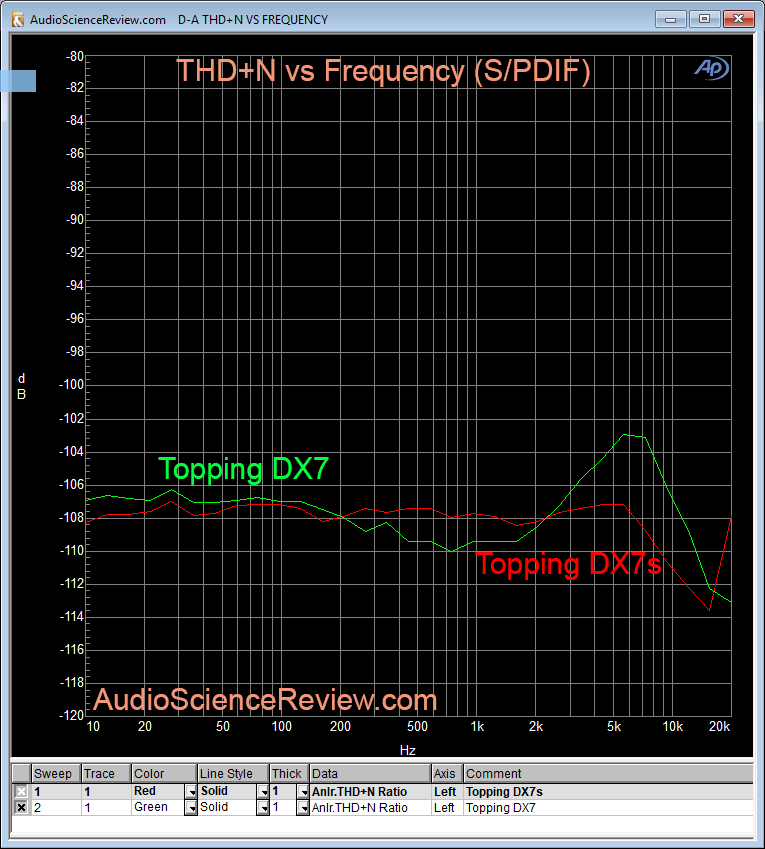Click the Color column header
Viewport: 765px width, 849px height.
(164, 773)
